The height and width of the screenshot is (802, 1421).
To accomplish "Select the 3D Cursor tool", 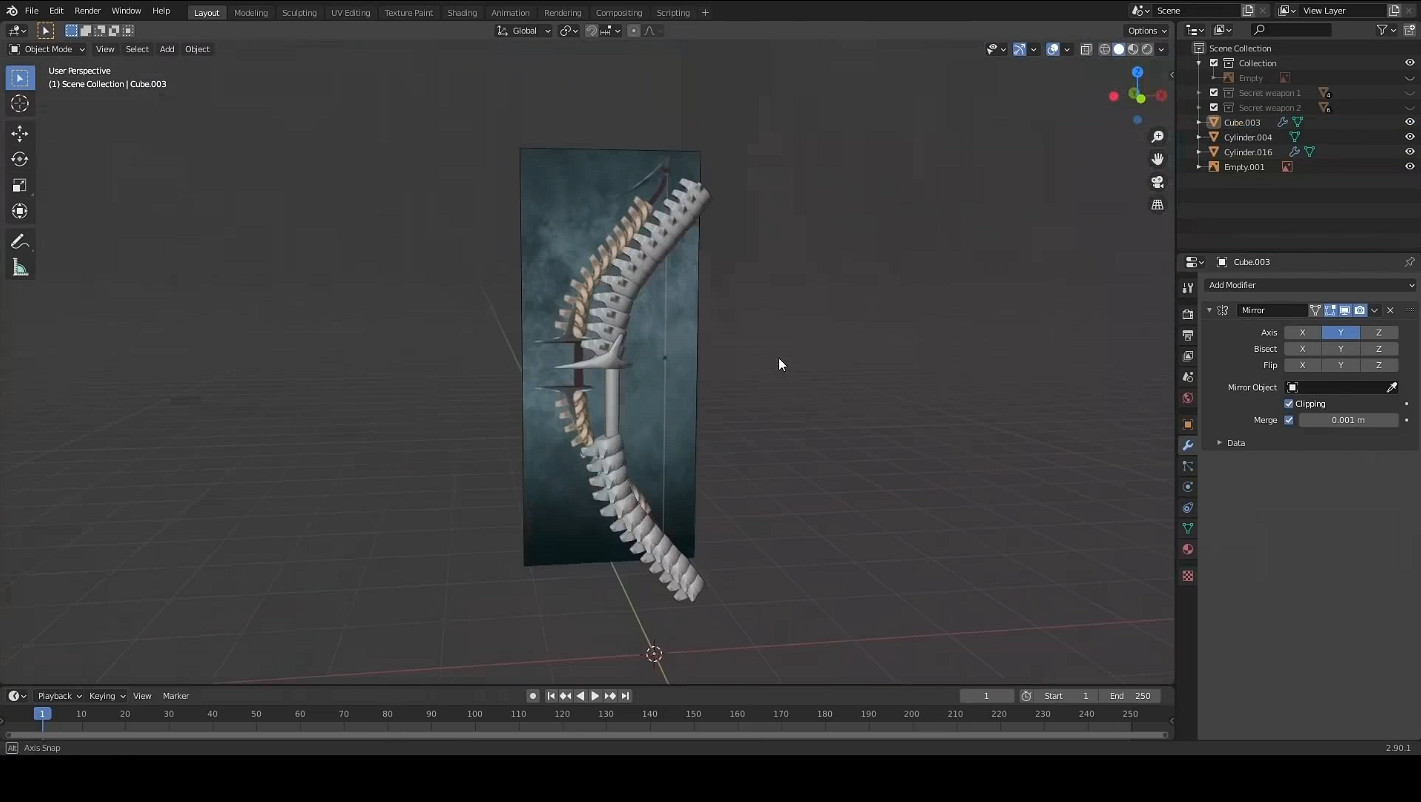I will 20,104.
